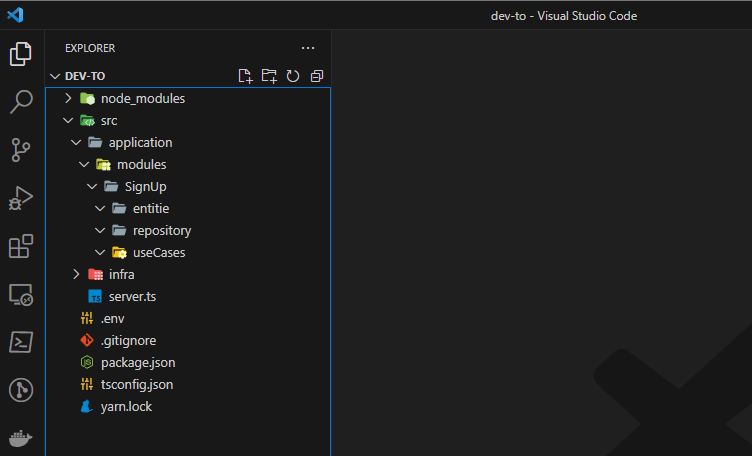Open the Run and Debug view
The height and width of the screenshot is (456, 752).
click(21, 198)
